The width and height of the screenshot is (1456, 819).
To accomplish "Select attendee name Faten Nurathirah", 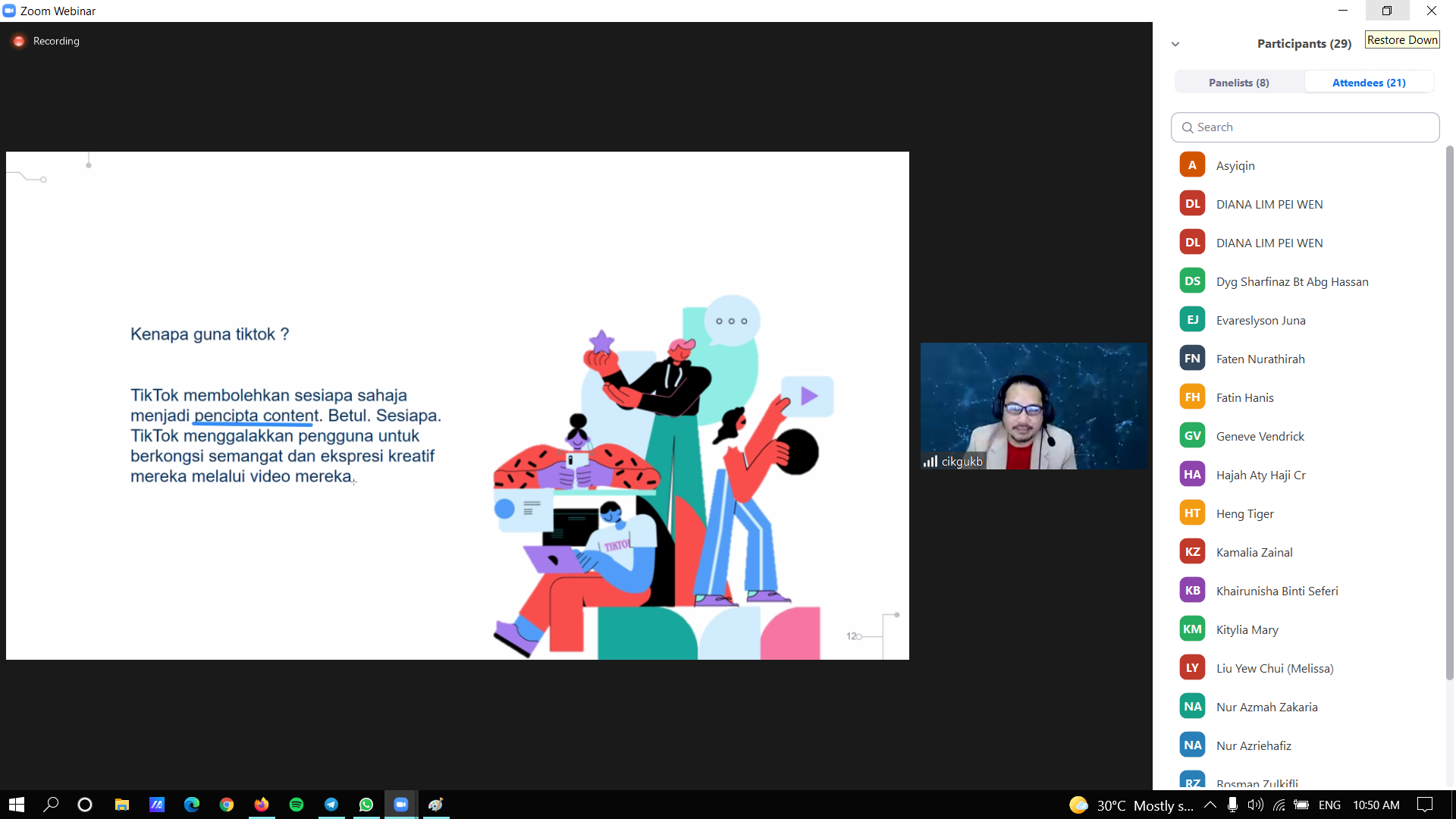I will [x=1260, y=359].
